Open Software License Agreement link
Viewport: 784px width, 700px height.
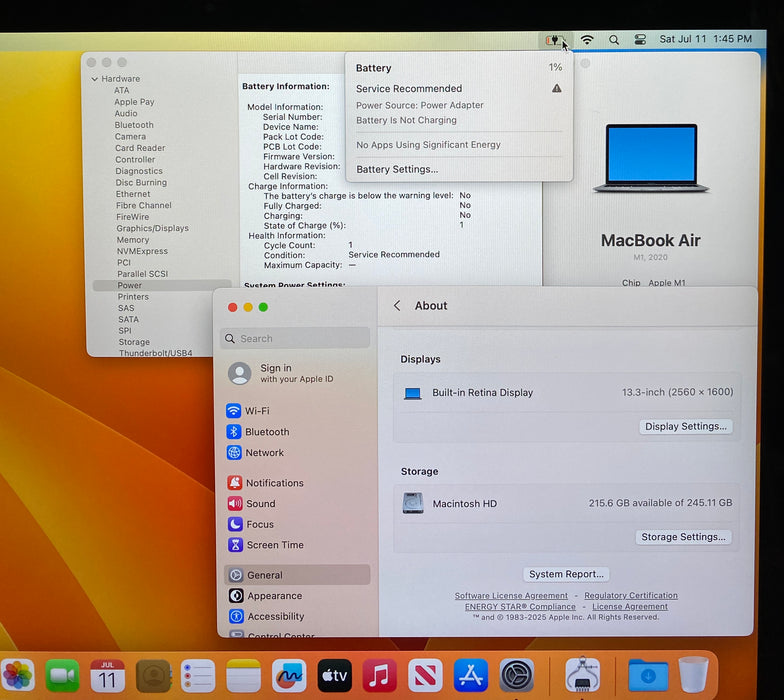pyautogui.click(x=511, y=596)
